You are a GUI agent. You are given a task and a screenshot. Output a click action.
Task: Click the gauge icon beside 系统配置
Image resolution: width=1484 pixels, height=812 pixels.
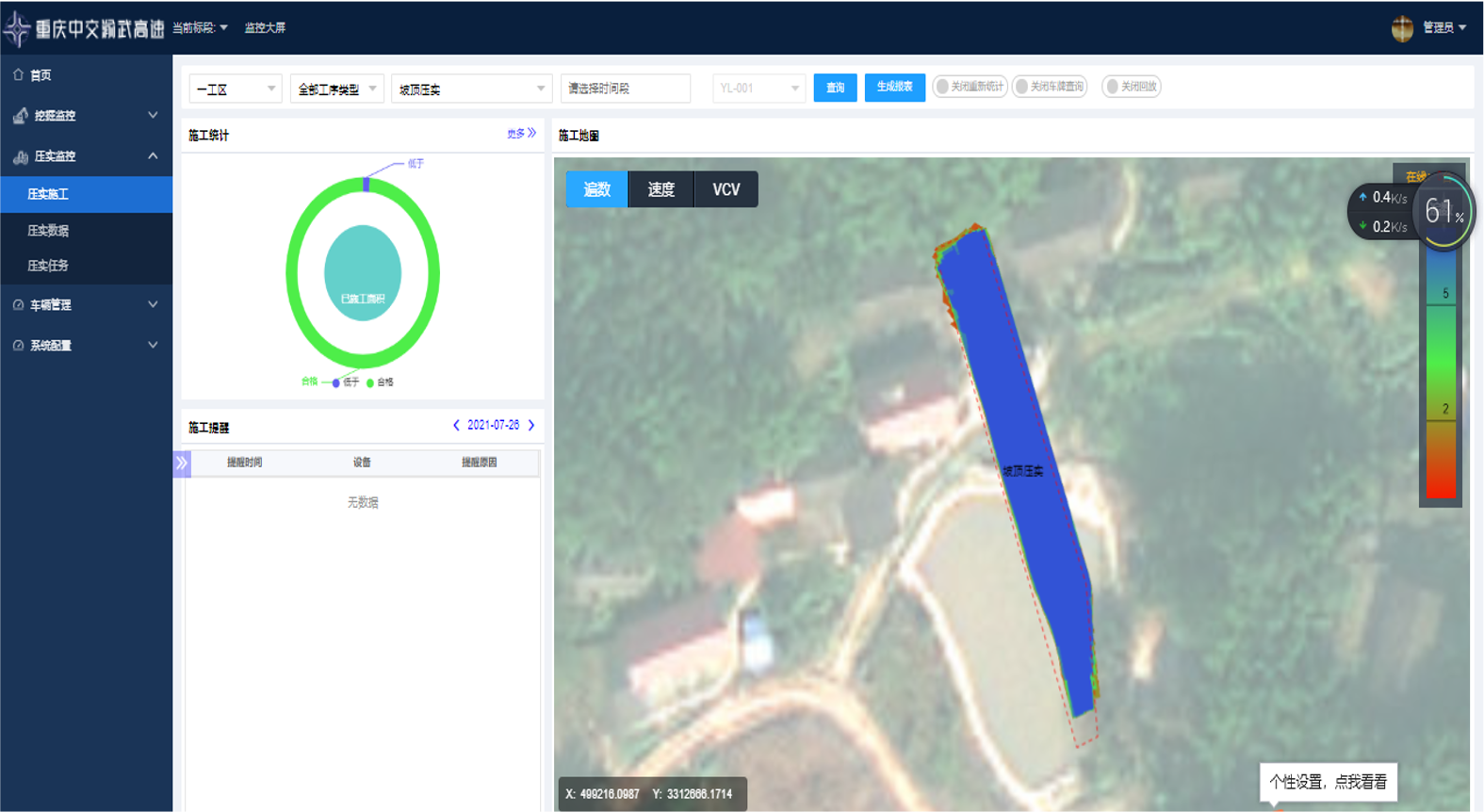pos(18,346)
